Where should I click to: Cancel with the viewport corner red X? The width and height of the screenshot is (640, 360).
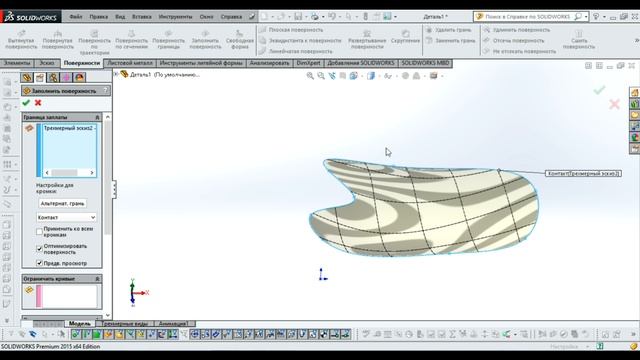pyautogui.click(x=614, y=104)
